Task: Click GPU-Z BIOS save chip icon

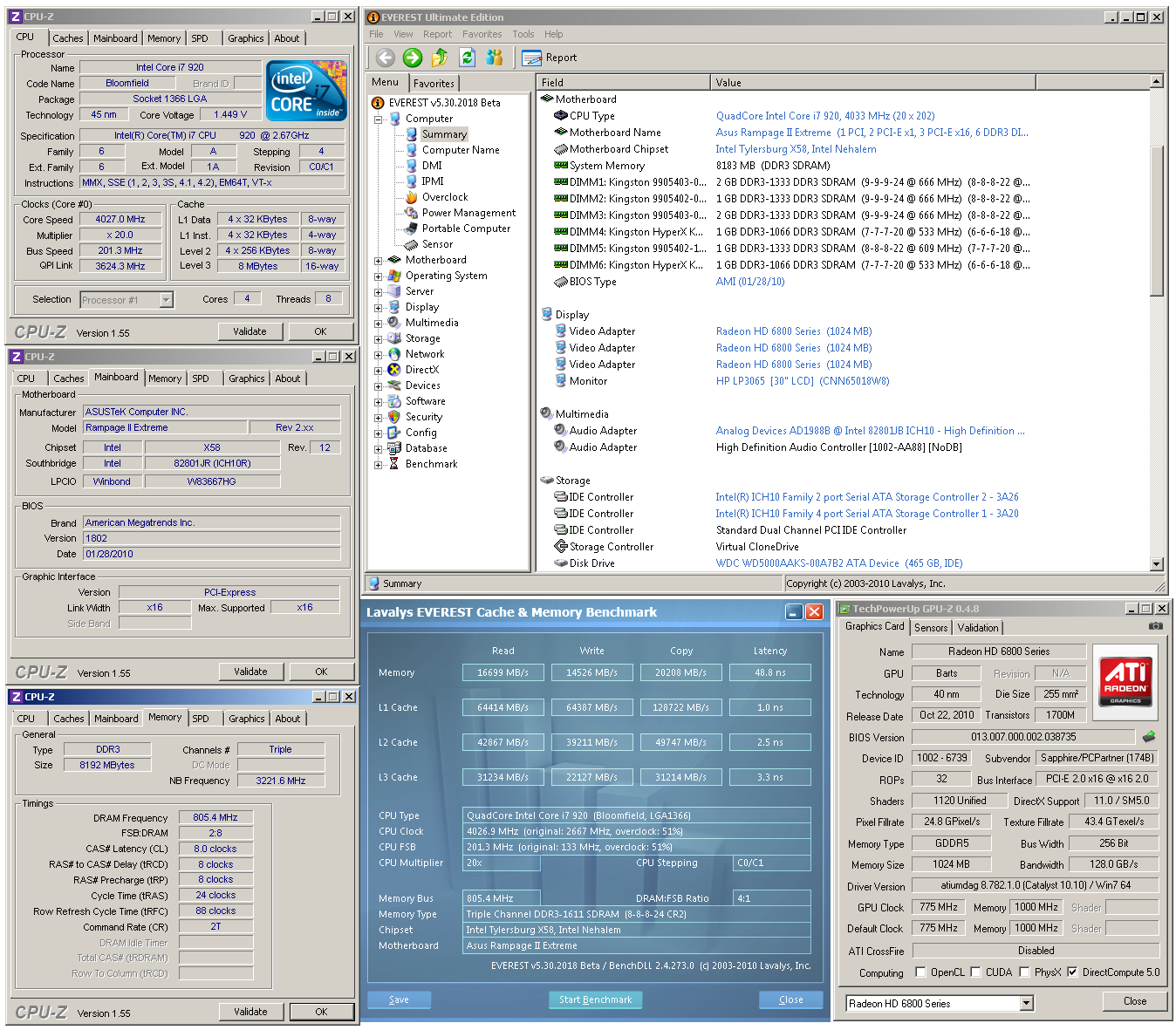Action: click(x=1149, y=737)
